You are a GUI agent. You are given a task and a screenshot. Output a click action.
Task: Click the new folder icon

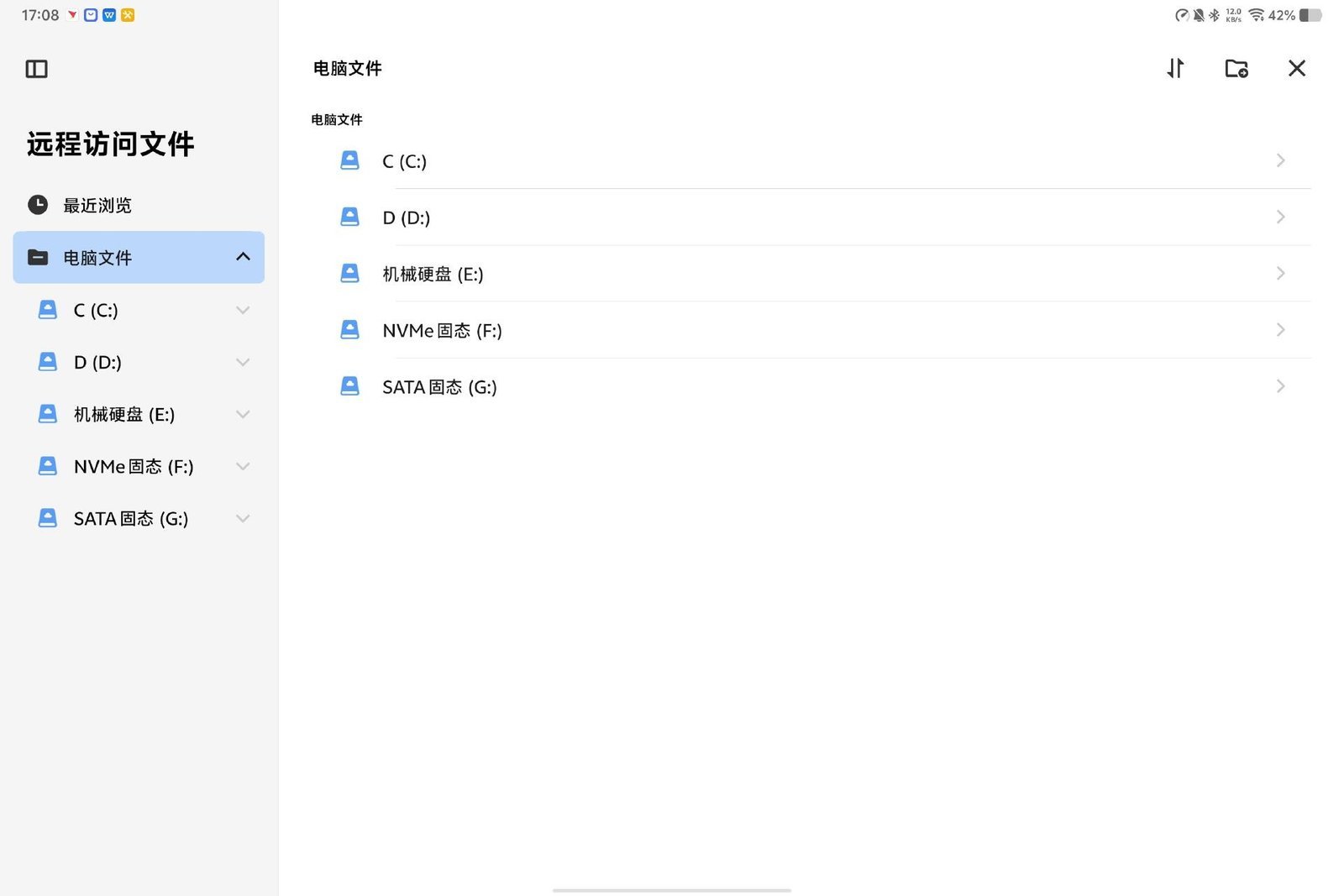[x=1236, y=68]
